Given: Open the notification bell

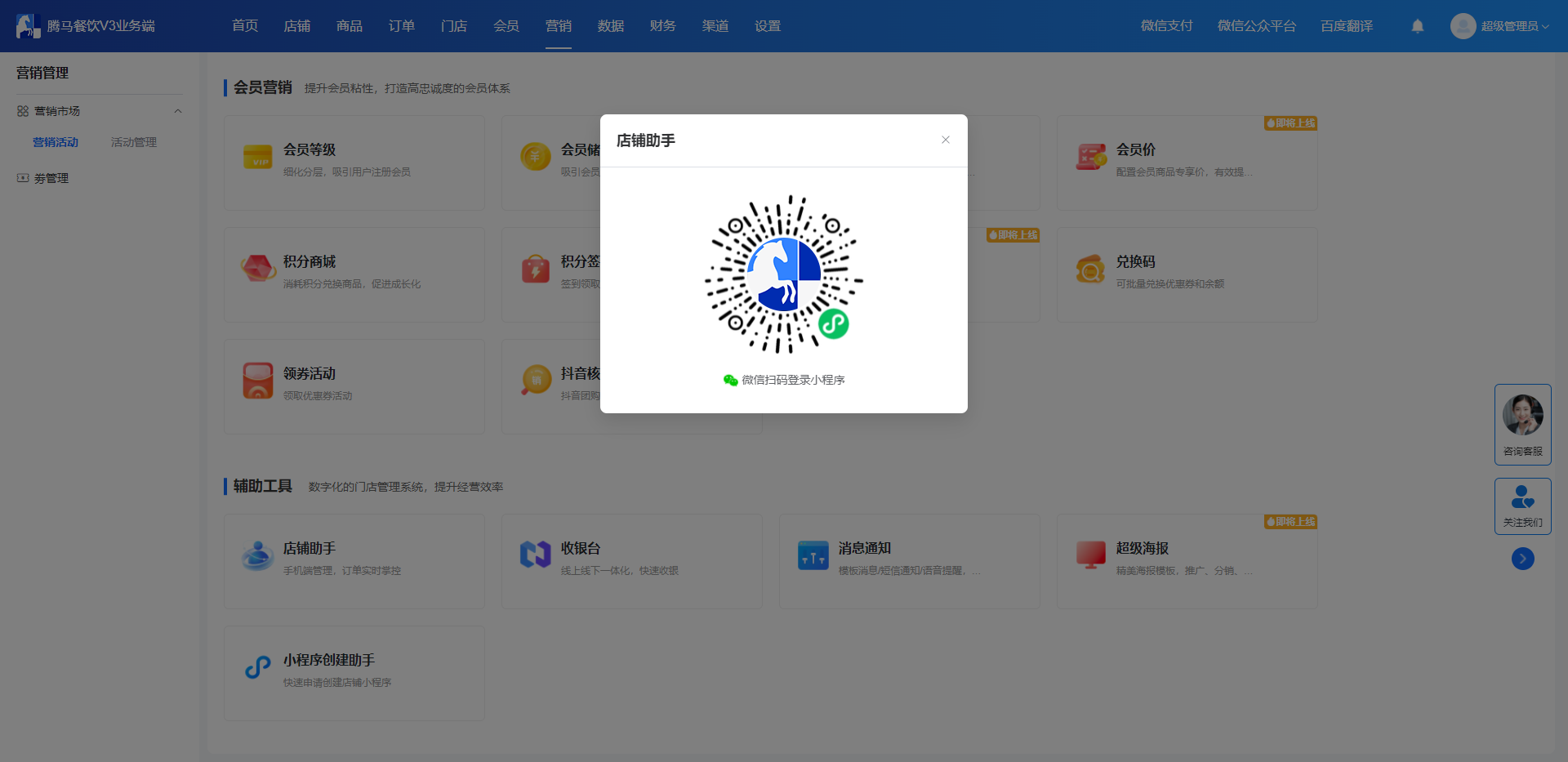Looking at the screenshot, I should pos(1418,26).
